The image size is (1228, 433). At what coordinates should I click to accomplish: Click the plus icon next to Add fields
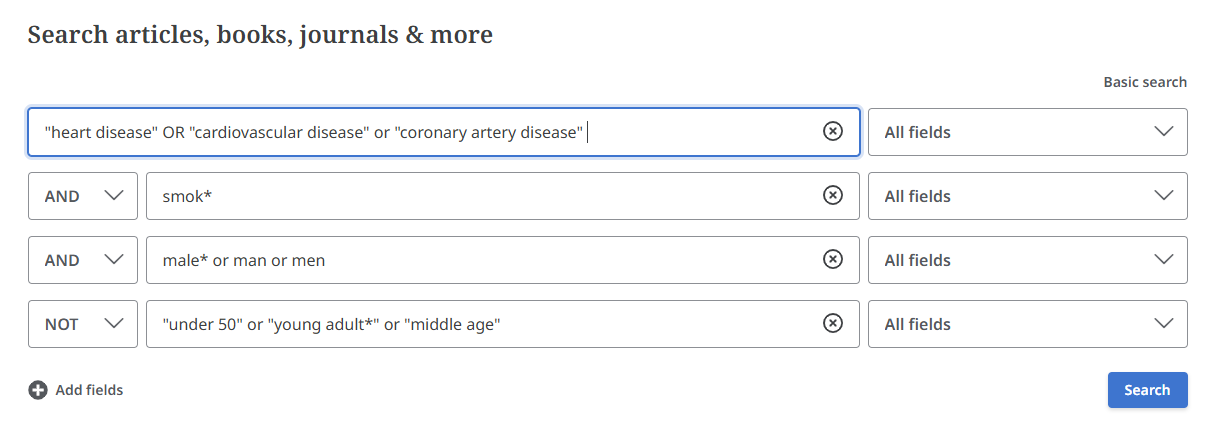[x=38, y=390]
